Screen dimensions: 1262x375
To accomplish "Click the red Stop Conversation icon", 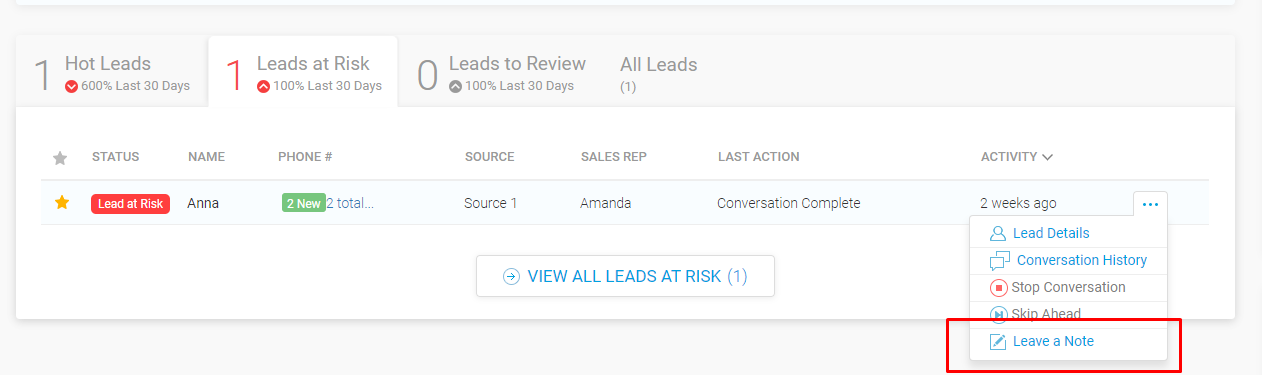I will [998, 288].
